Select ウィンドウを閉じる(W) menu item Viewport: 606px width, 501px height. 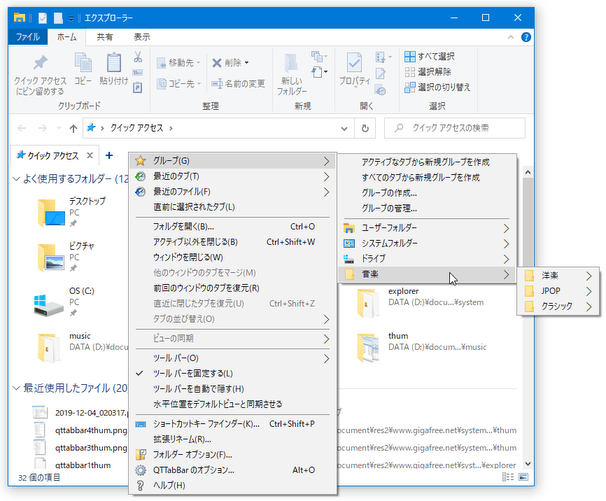(232, 257)
